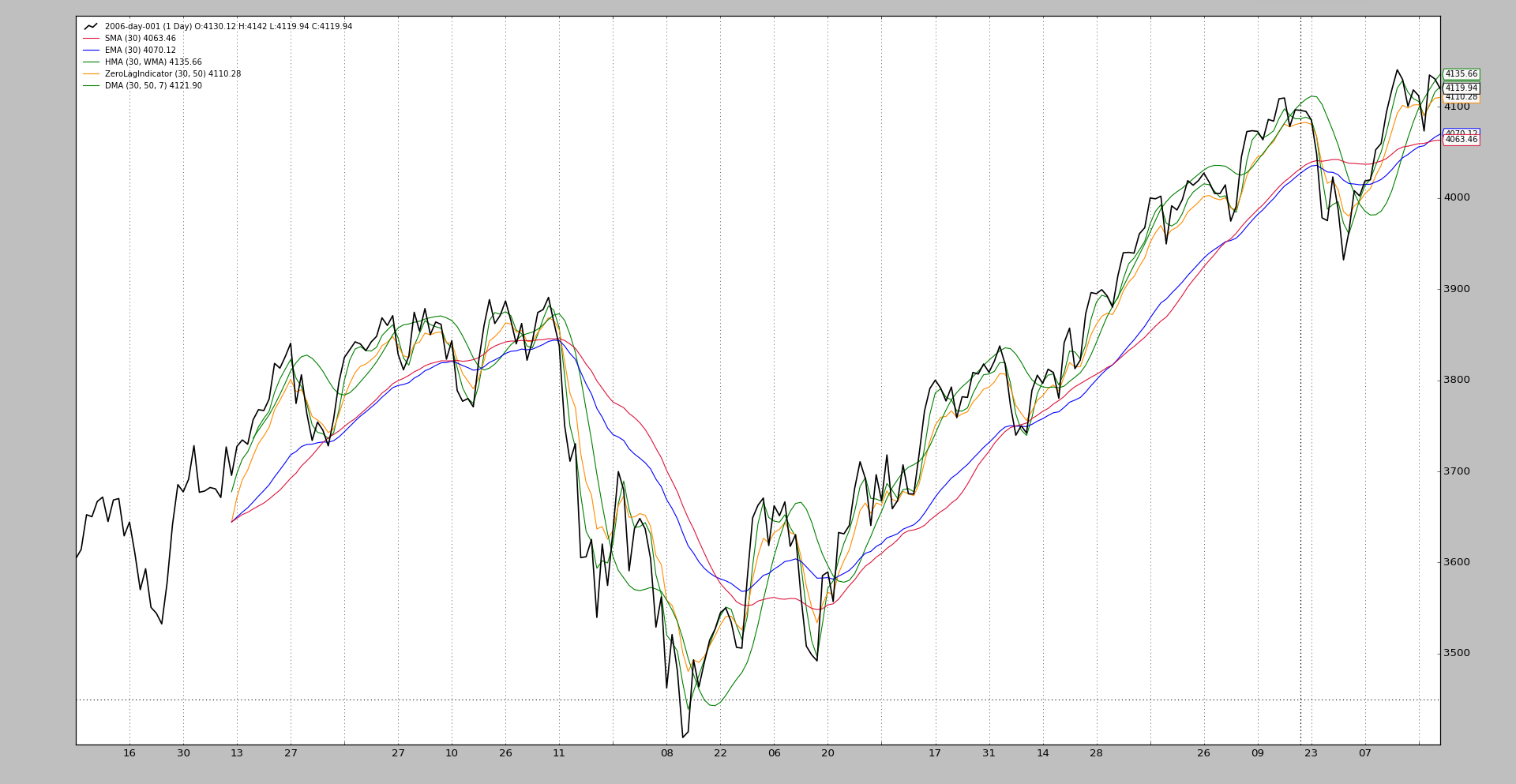Click the date label 08 on x-axis
Viewport: 1516px width, 784px height.
pyautogui.click(x=667, y=753)
